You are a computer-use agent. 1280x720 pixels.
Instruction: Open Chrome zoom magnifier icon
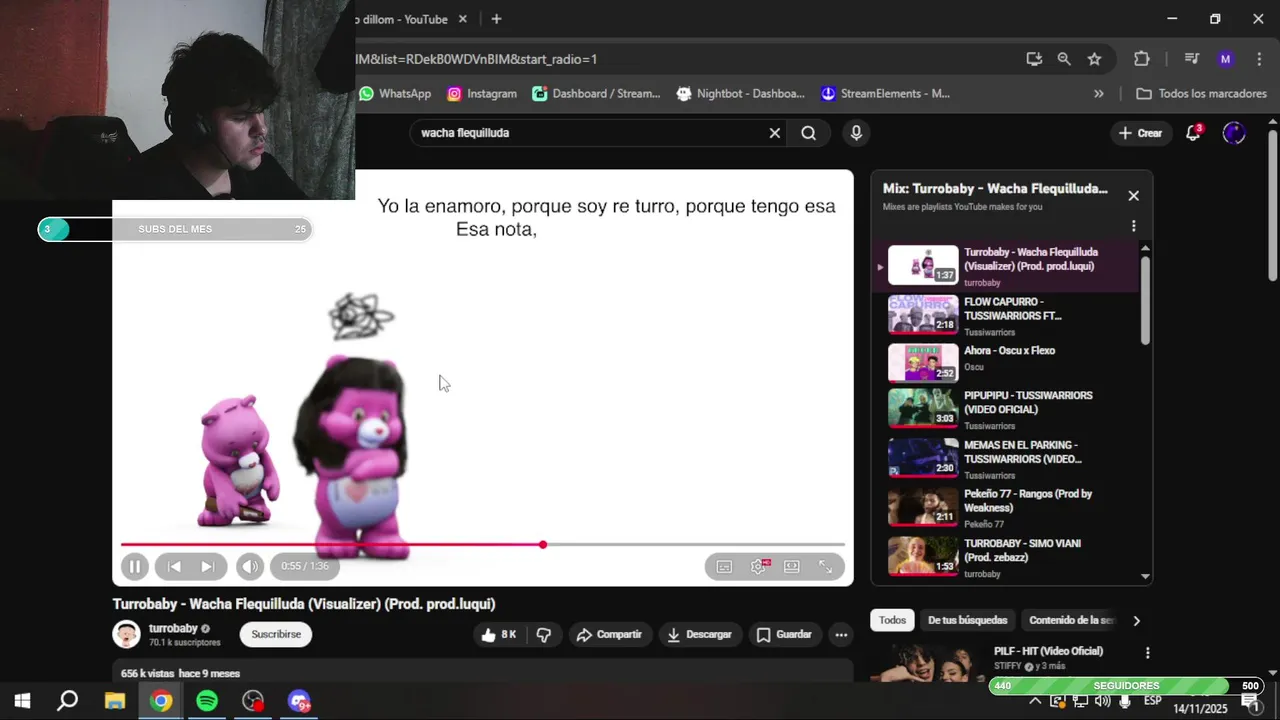(x=1064, y=59)
